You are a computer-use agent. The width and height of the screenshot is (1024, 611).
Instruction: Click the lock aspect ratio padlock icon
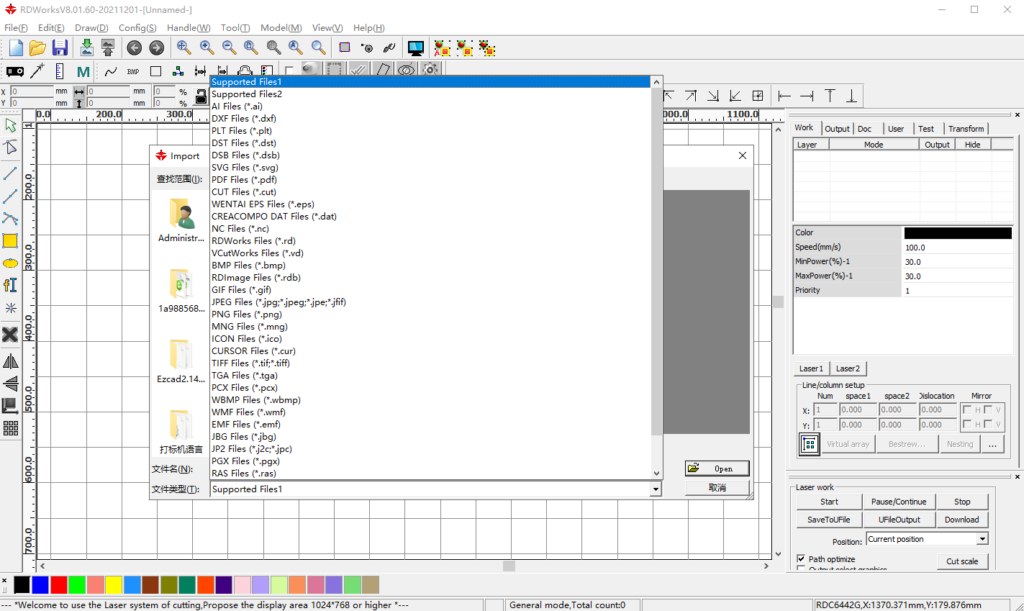tap(201, 97)
